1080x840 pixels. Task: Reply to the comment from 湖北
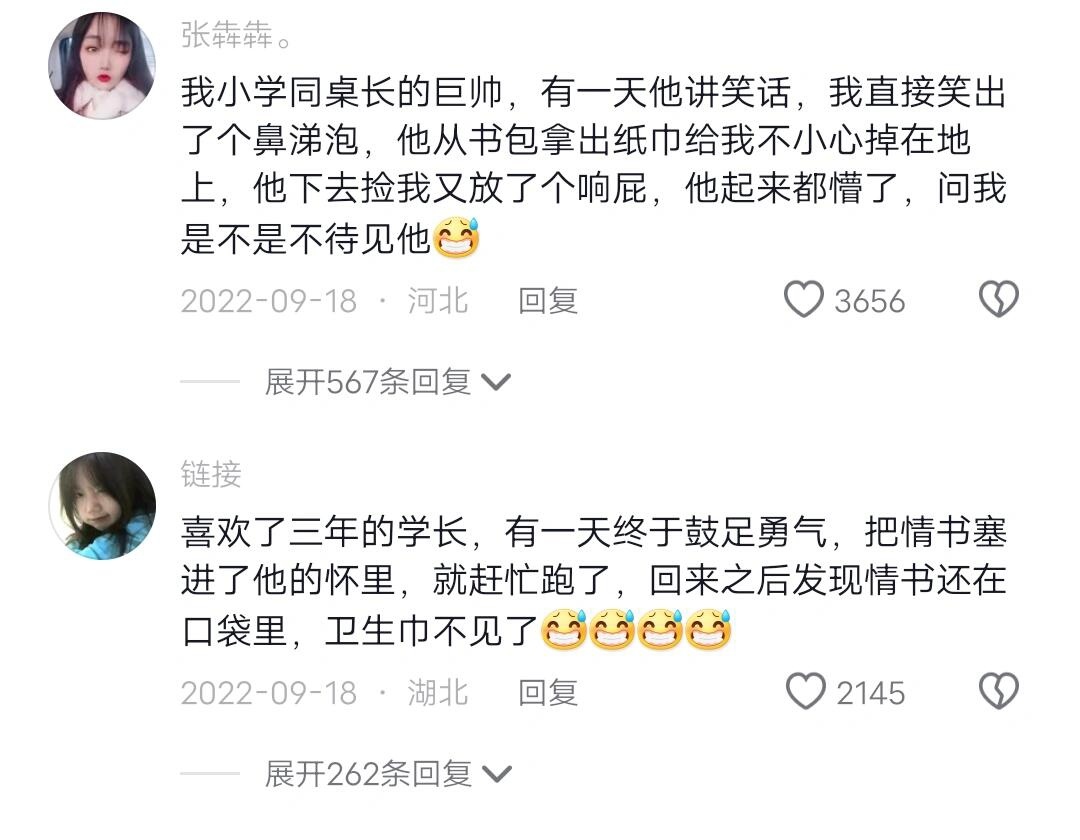[548, 693]
